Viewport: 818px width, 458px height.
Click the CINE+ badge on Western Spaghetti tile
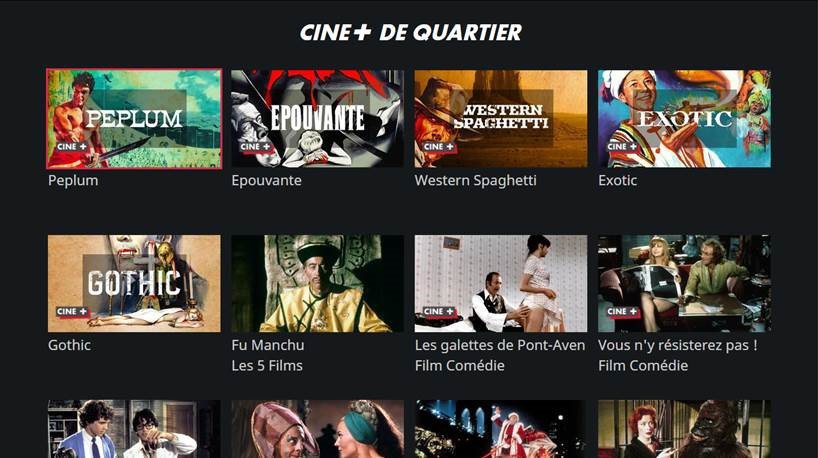439,147
